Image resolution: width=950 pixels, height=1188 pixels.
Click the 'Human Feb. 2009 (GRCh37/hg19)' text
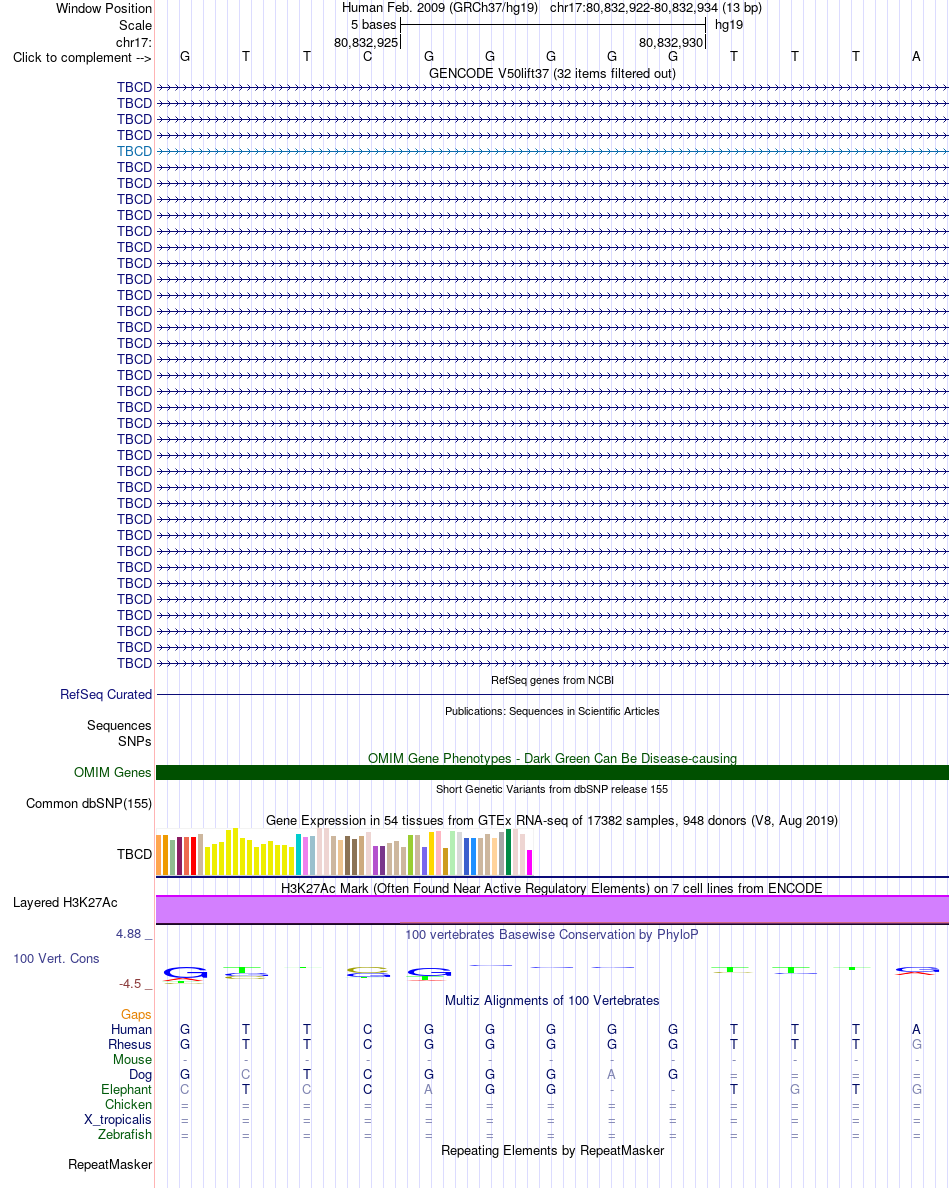[x=440, y=8]
